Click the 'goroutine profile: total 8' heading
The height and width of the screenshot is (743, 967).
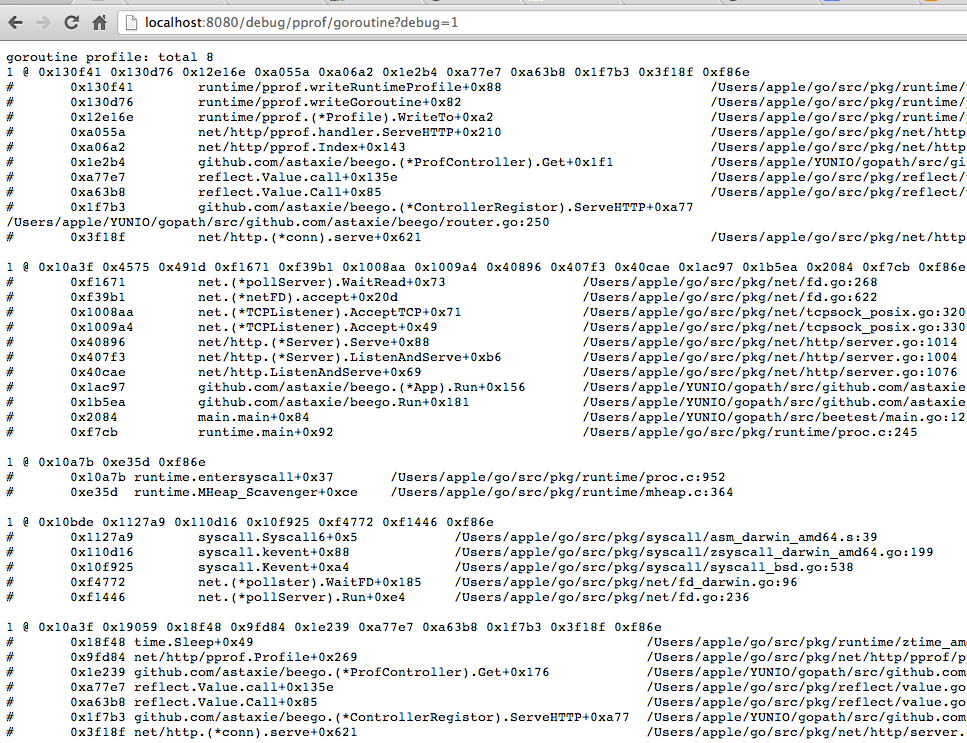tap(109, 57)
